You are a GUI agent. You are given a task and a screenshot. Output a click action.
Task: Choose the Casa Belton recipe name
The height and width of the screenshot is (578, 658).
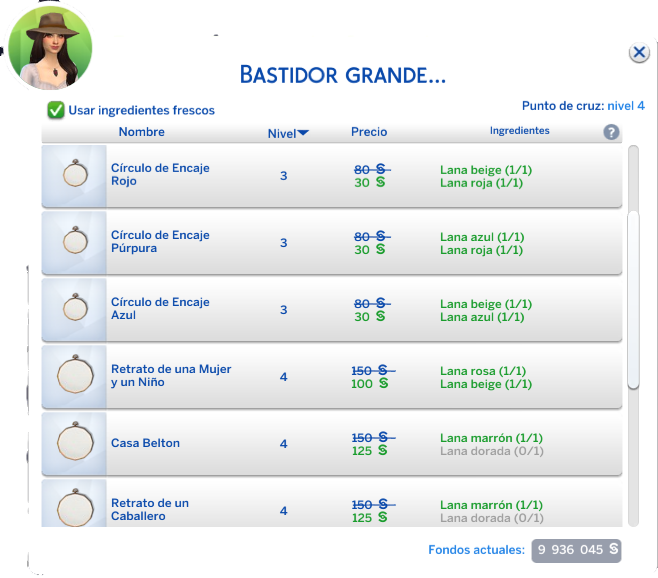145,443
